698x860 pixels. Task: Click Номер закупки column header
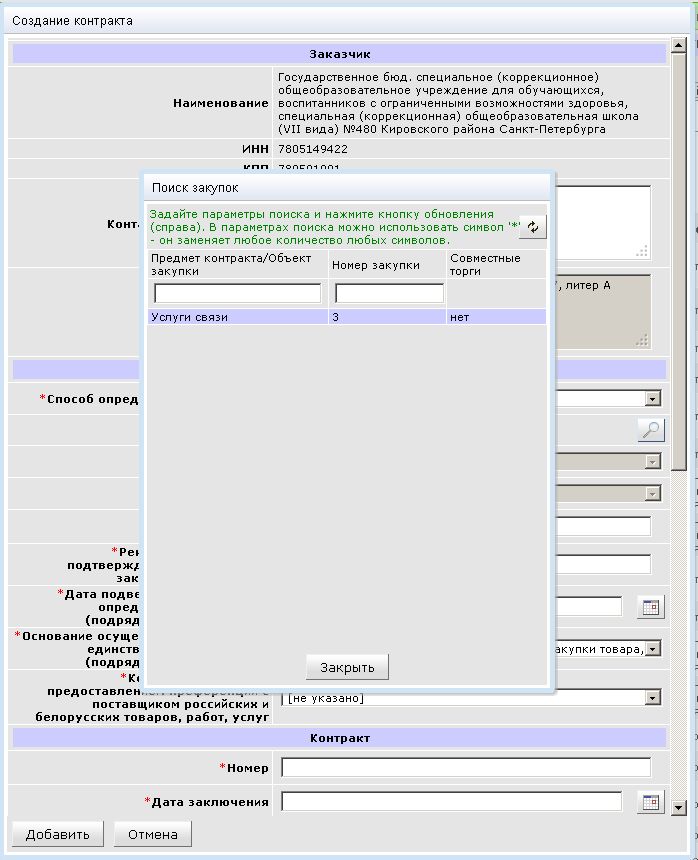(x=387, y=264)
